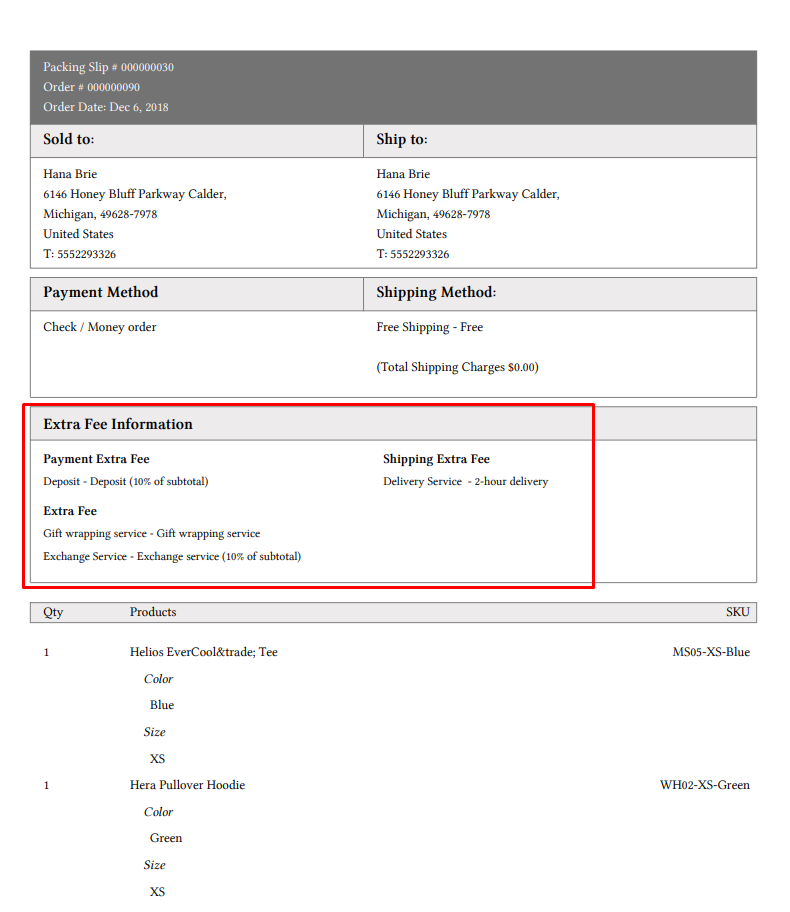The image size is (790, 912).
Task: Select the Sold to heading
Action: click(x=69, y=140)
